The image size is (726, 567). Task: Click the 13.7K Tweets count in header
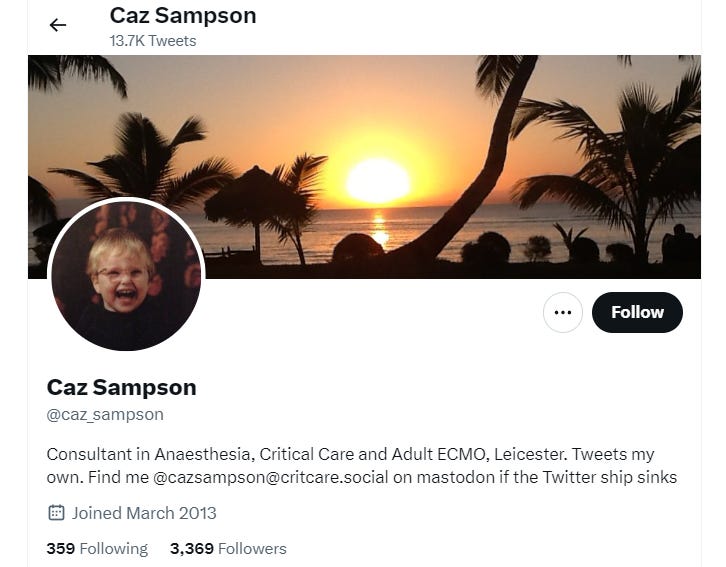click(x=153, y=41)
